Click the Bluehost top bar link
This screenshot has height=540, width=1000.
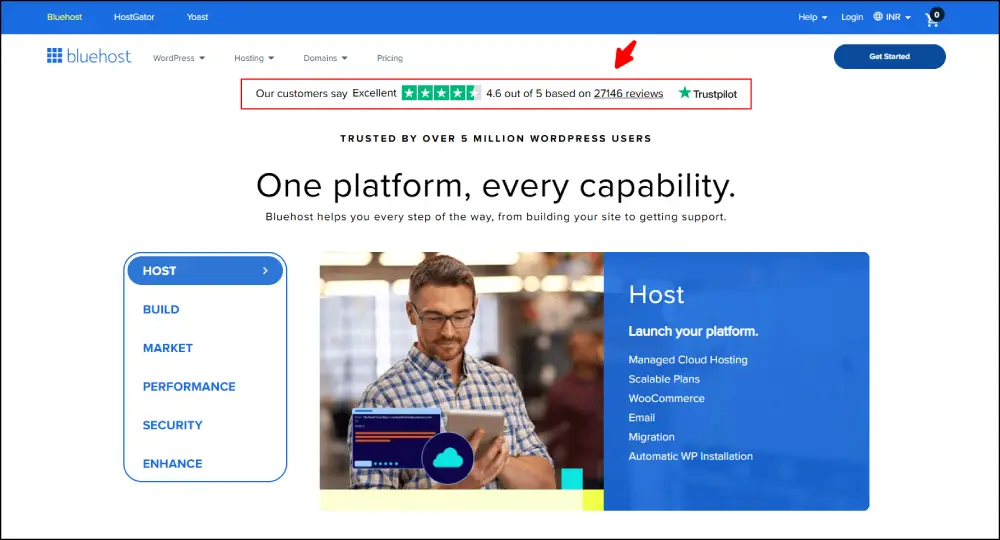64,17
